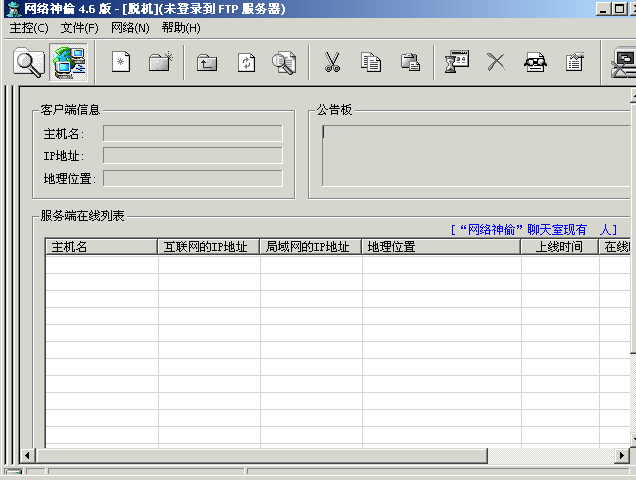Viewport: 636px width, 480px height.
Task: Click the horizontal scrollbar right arrow
Action: (621, 456)
